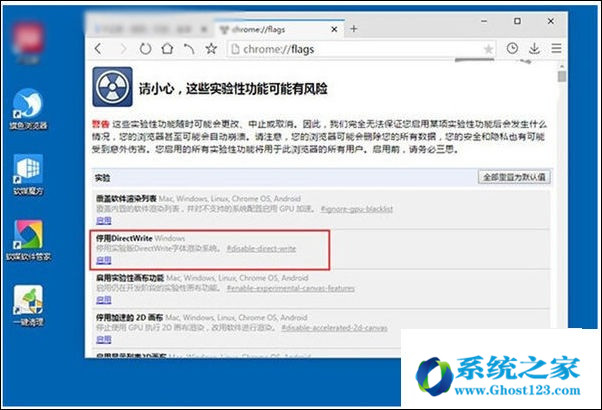Select the one-click cleanup shield desktop icon
The image size is (602, 410).
click(28, 306)
